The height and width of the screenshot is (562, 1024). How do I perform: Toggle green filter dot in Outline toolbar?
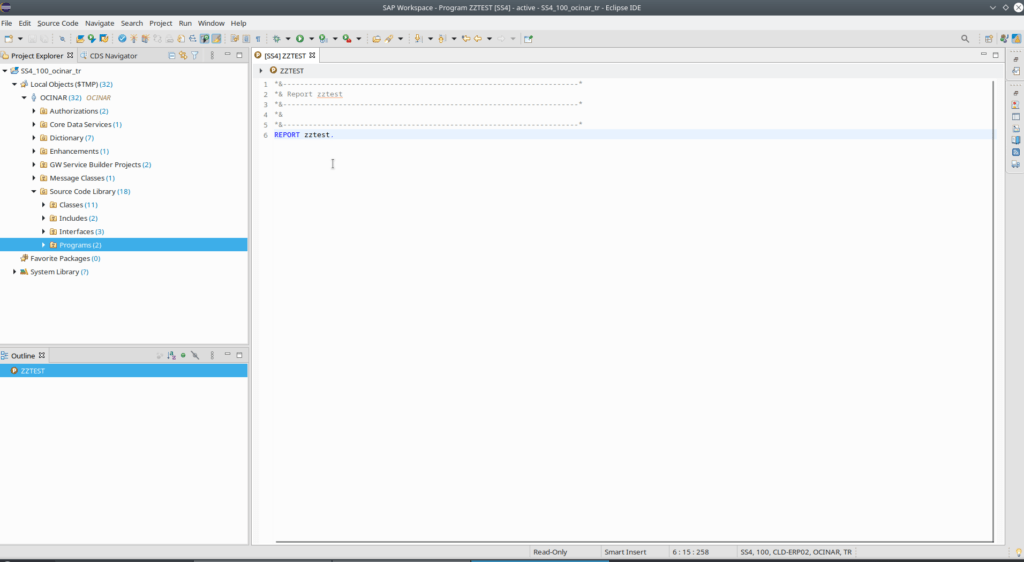pyautogui.click(x=183, y=356)
